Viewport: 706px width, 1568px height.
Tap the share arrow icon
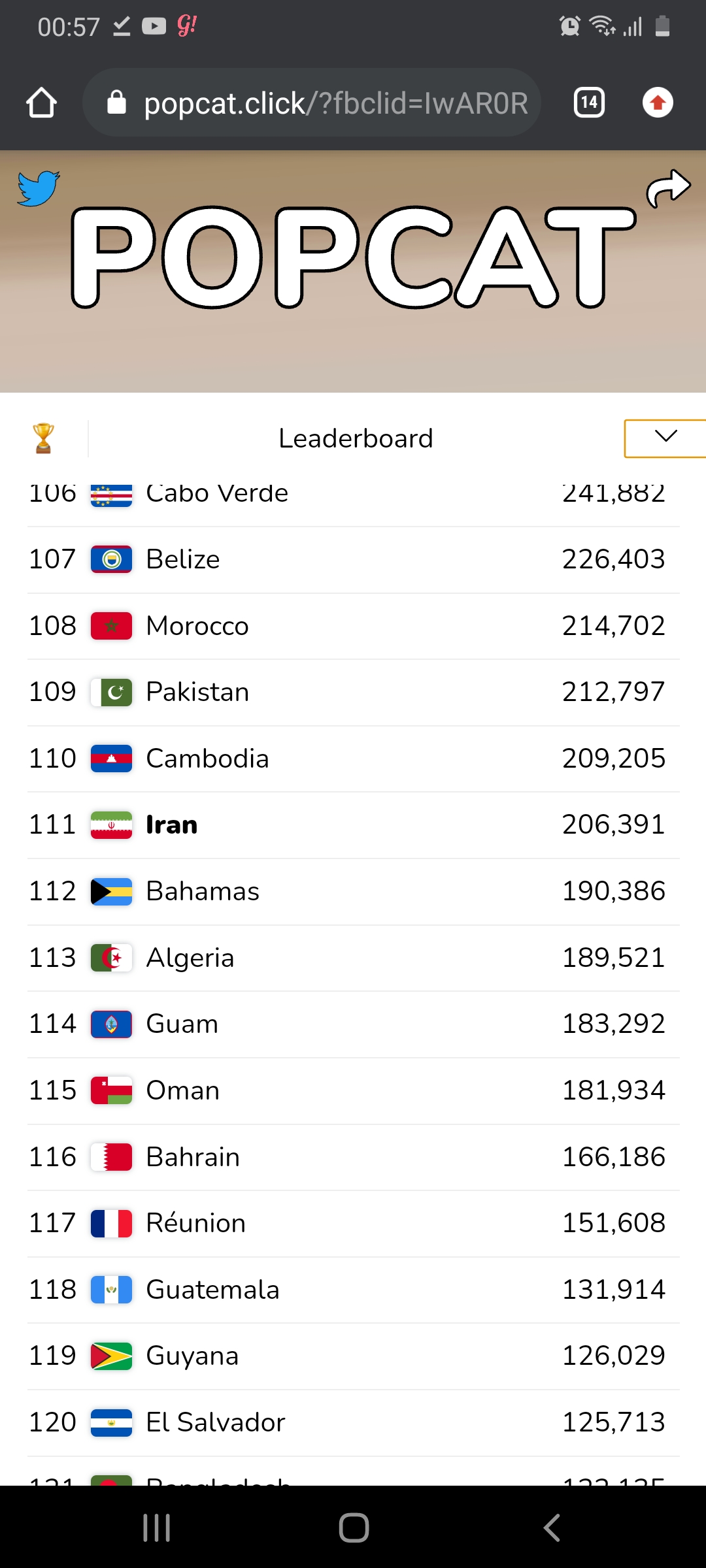(668, 189)
